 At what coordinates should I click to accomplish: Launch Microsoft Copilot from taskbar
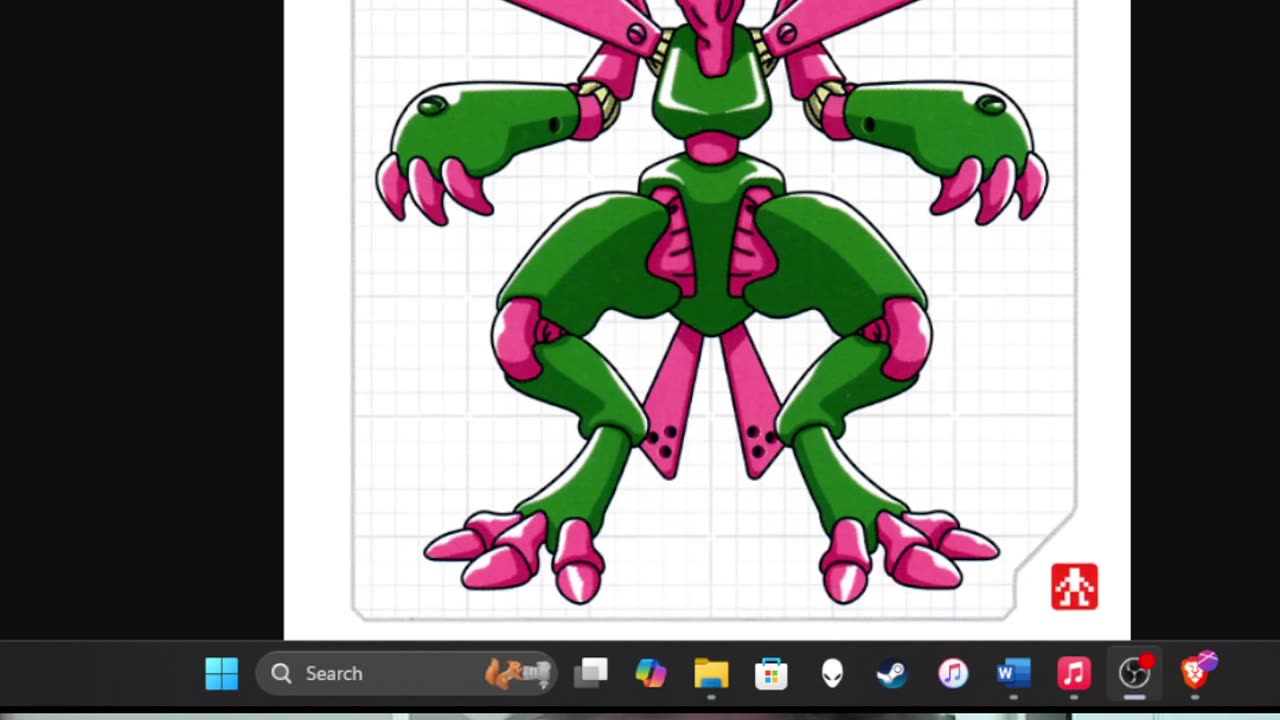point(651,673)
